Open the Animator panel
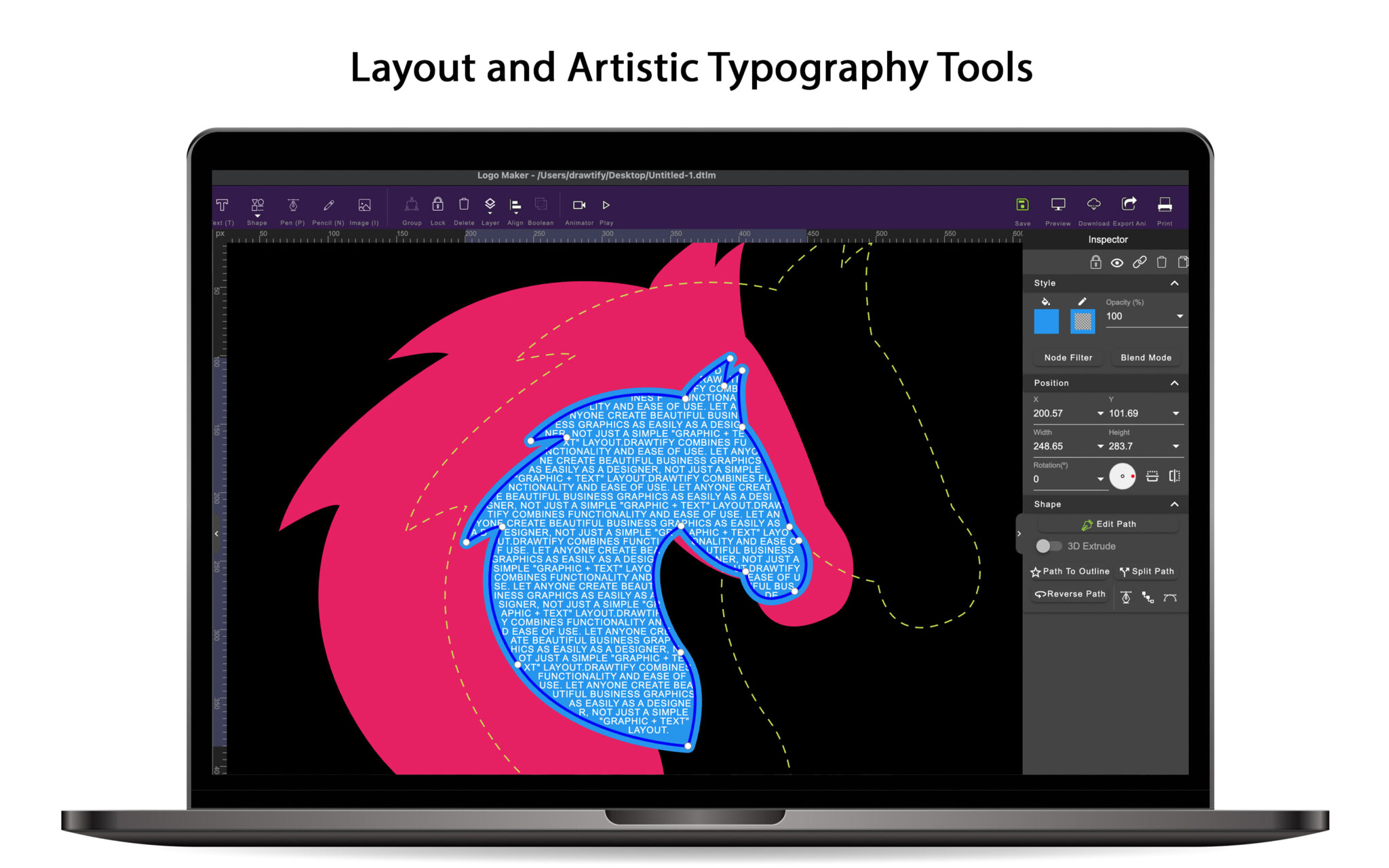This screenshot has width=1389, height=868. click(579, 205)
